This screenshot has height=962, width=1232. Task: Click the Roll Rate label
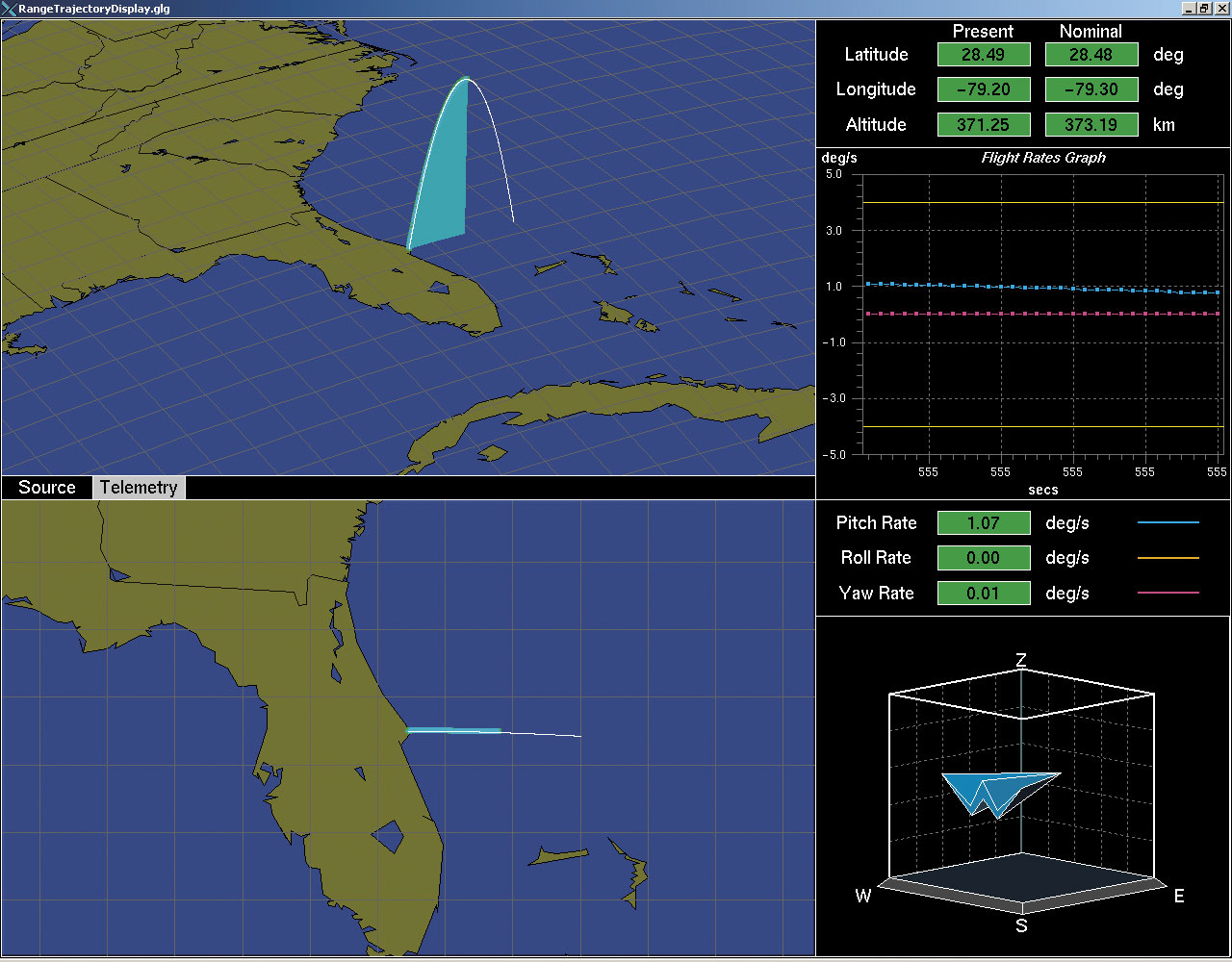pos(876,558)
